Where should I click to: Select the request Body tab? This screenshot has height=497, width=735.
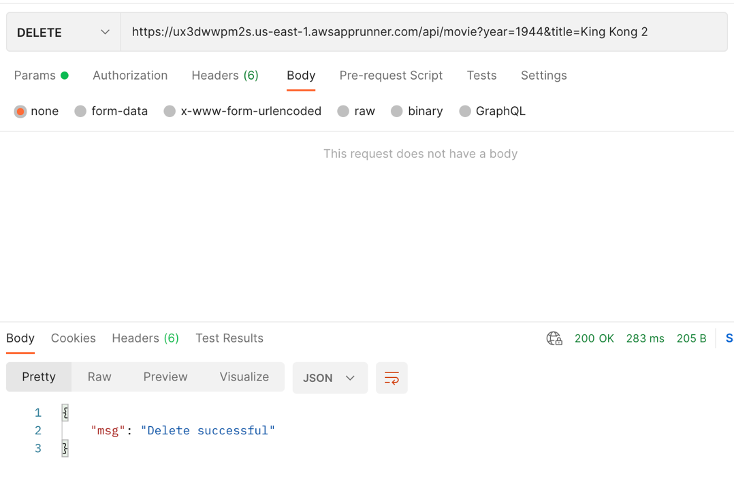301,75
